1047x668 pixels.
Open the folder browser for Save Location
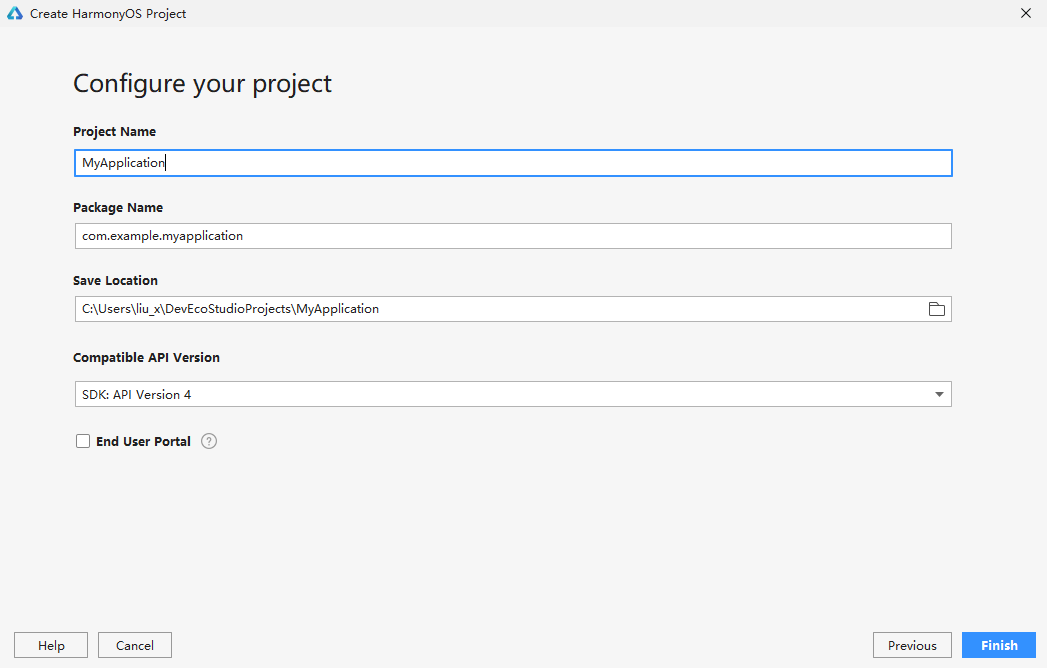click(x=936, y=309)
